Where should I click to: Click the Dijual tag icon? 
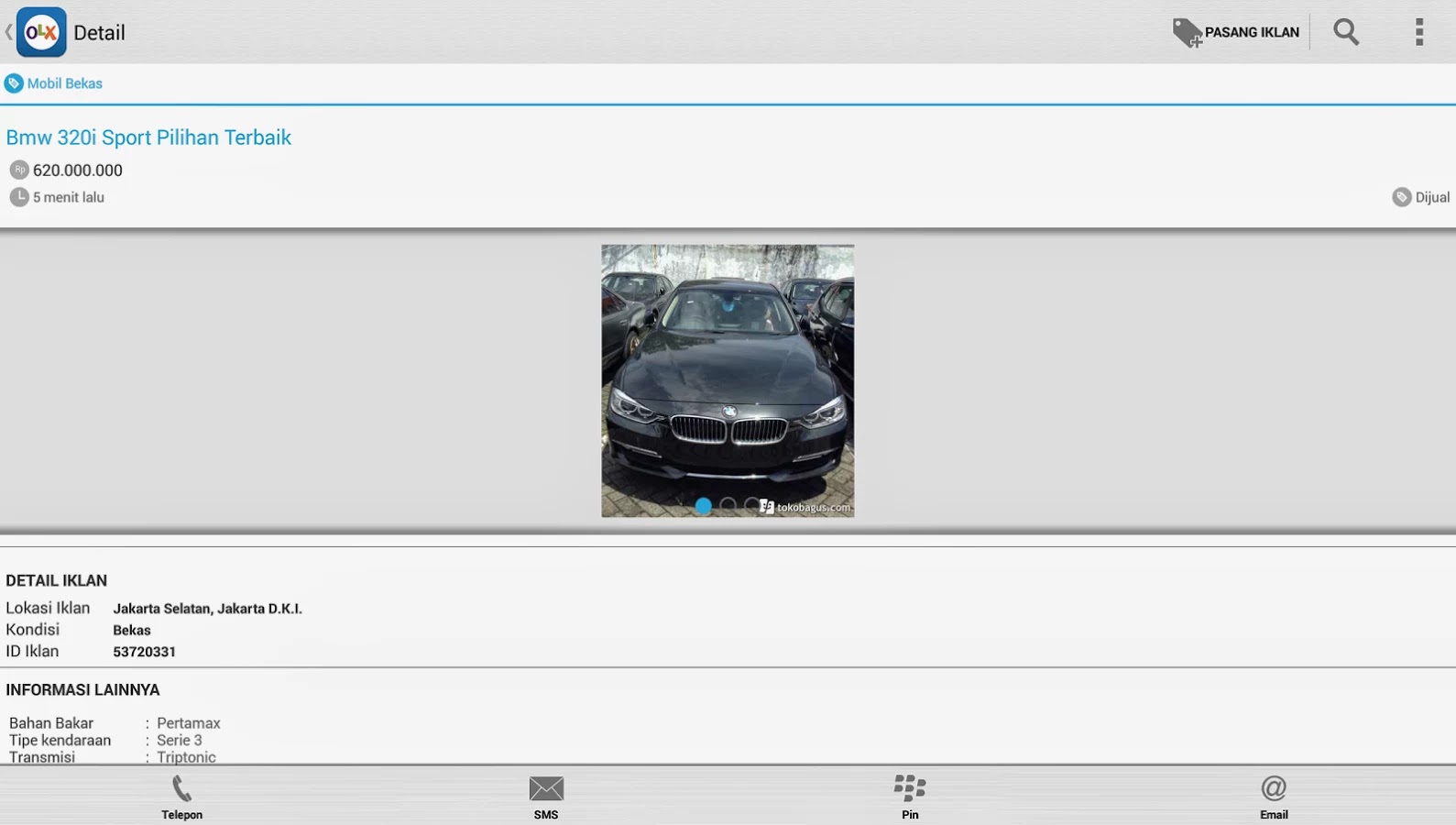click(1401, 197)
